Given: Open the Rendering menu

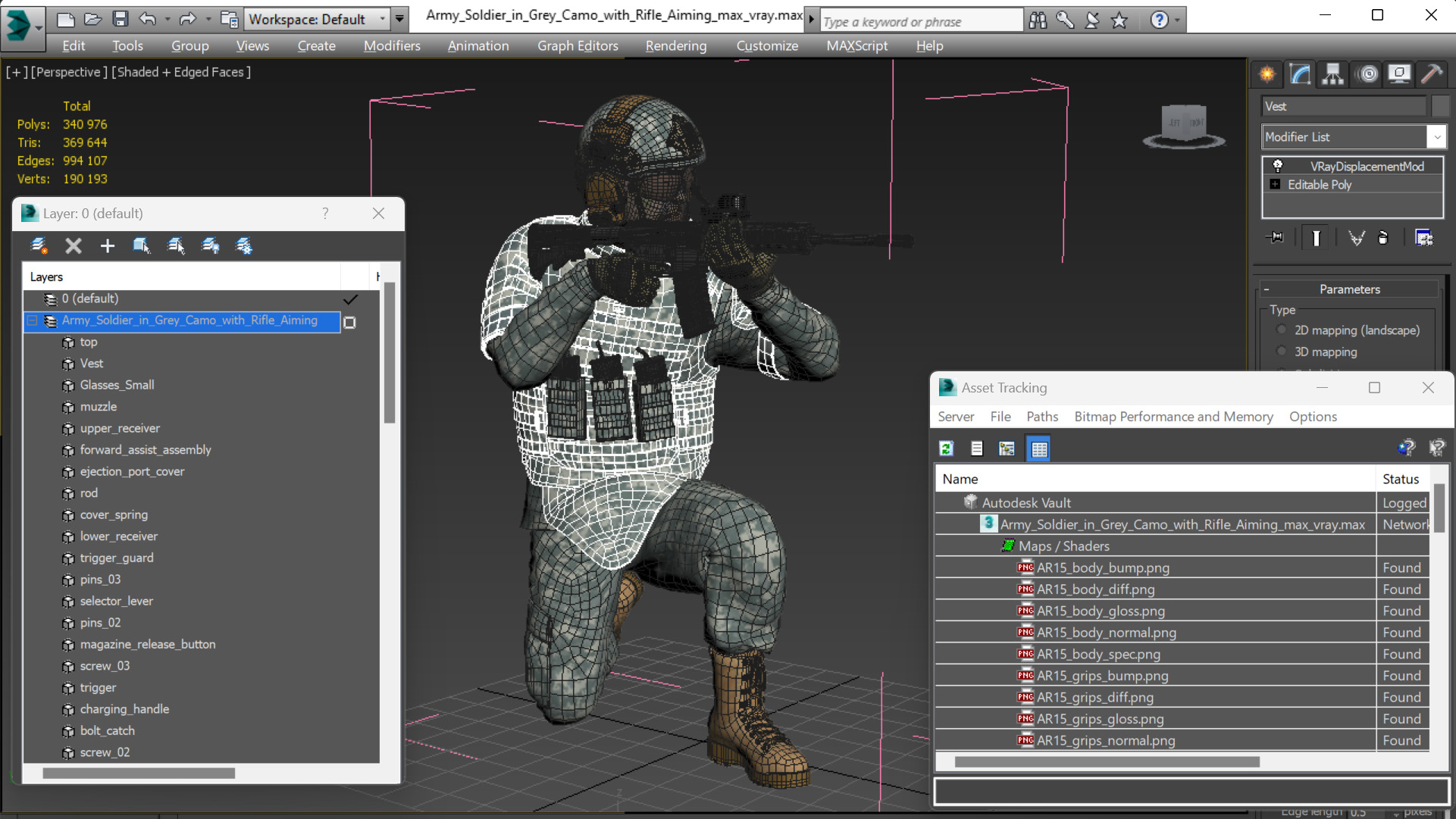Looking at the screenshot, I should tap(676, 45).
